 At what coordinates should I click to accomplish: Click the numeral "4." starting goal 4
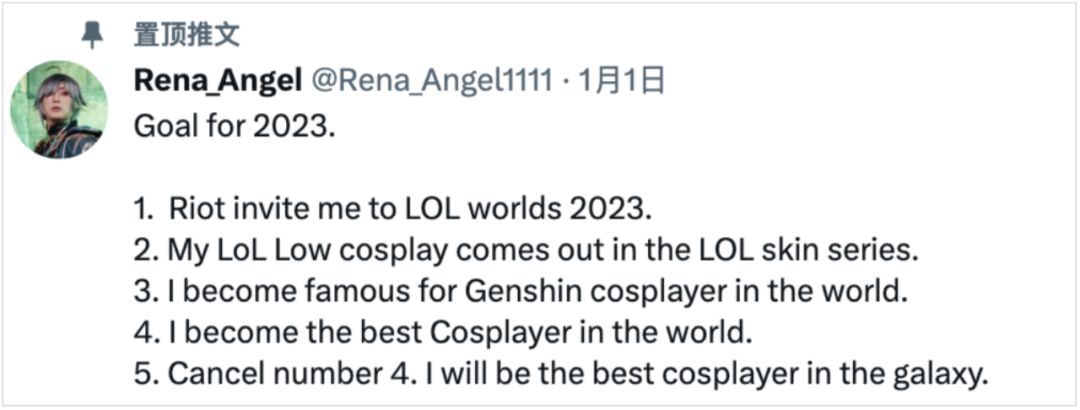click(x=144, y=333)
